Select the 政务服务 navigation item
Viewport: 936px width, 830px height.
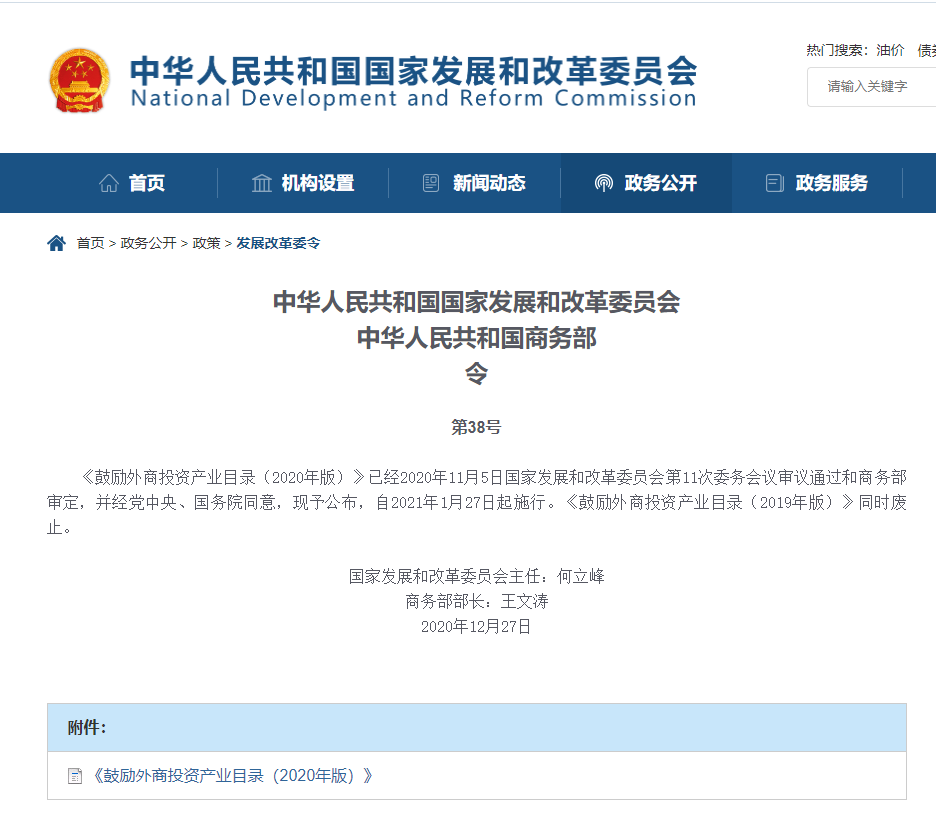pyautogui.click(x=831, y=183)
